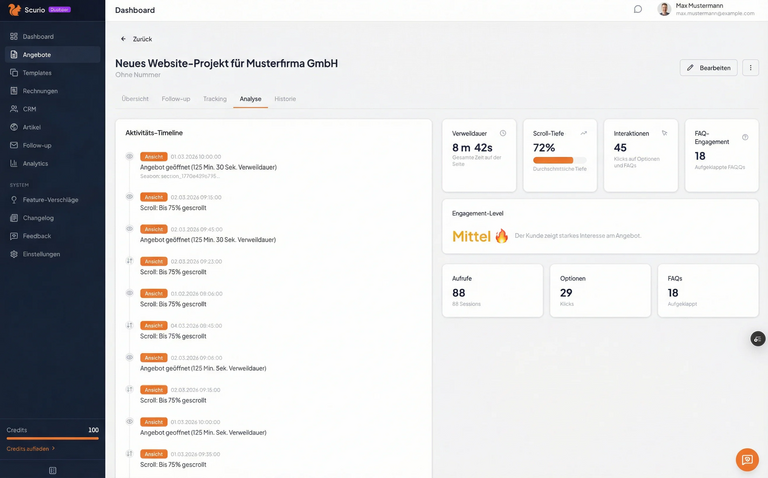Open the chat messages icon in header
This screenshot has height=478, width=768.
tap(638, 9)
